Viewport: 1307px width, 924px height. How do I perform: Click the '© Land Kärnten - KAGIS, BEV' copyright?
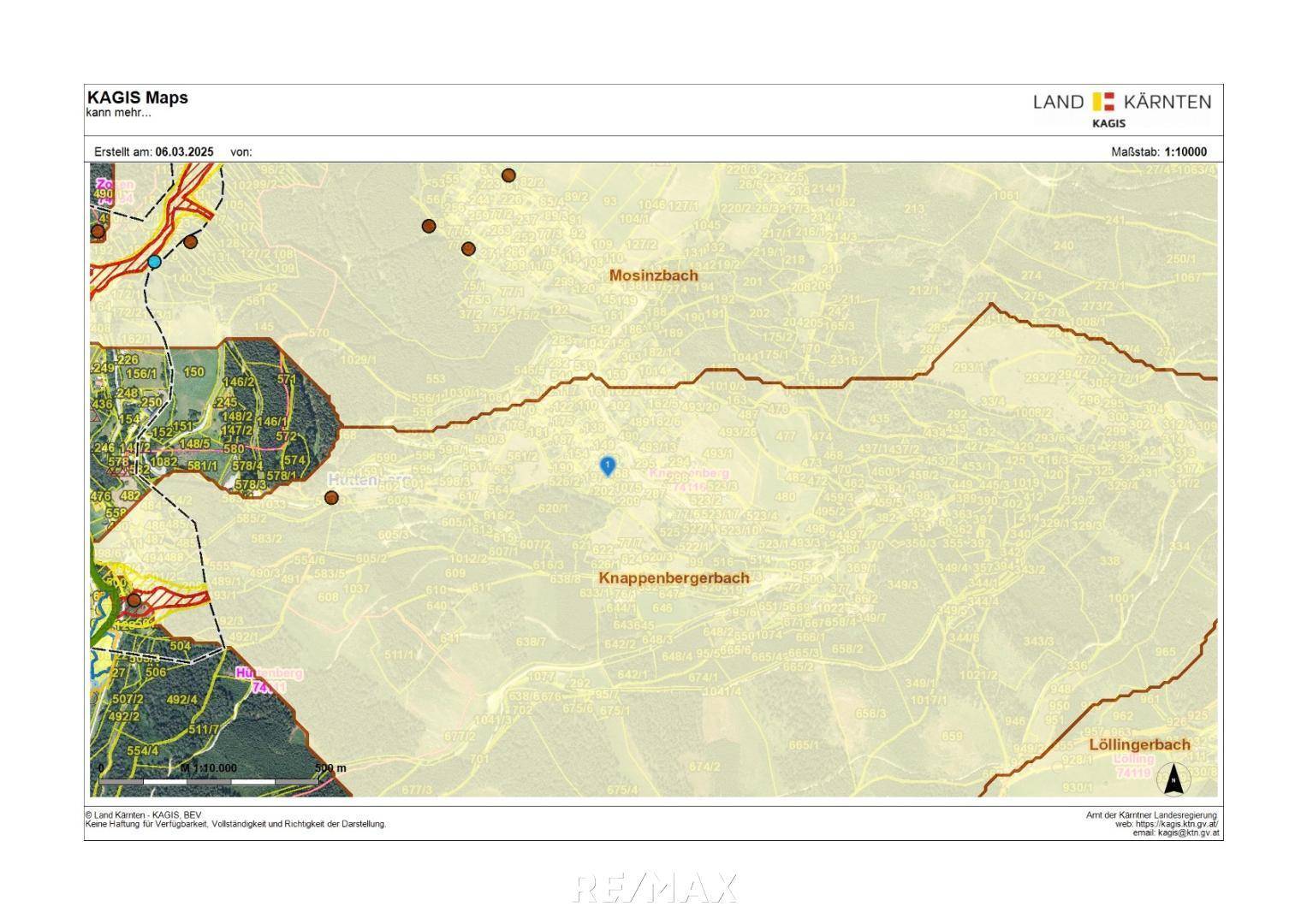click(144, 815)
